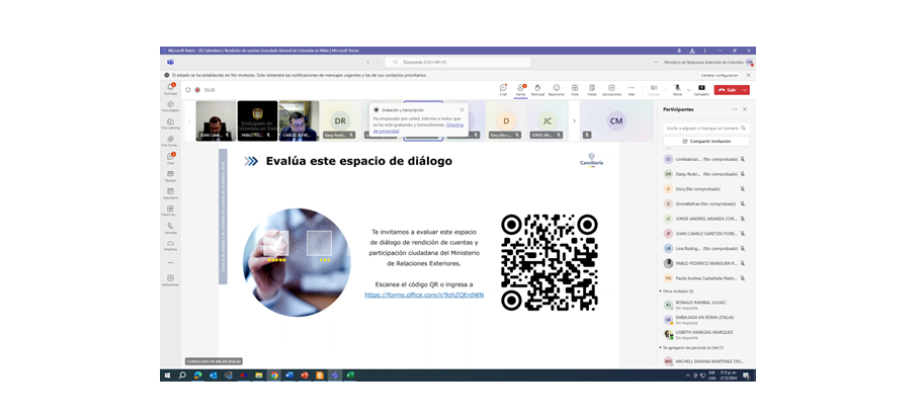Go back with the navigation arrow near search
The width and height of the screenshot is (920, 420).
tap(368, 62)
